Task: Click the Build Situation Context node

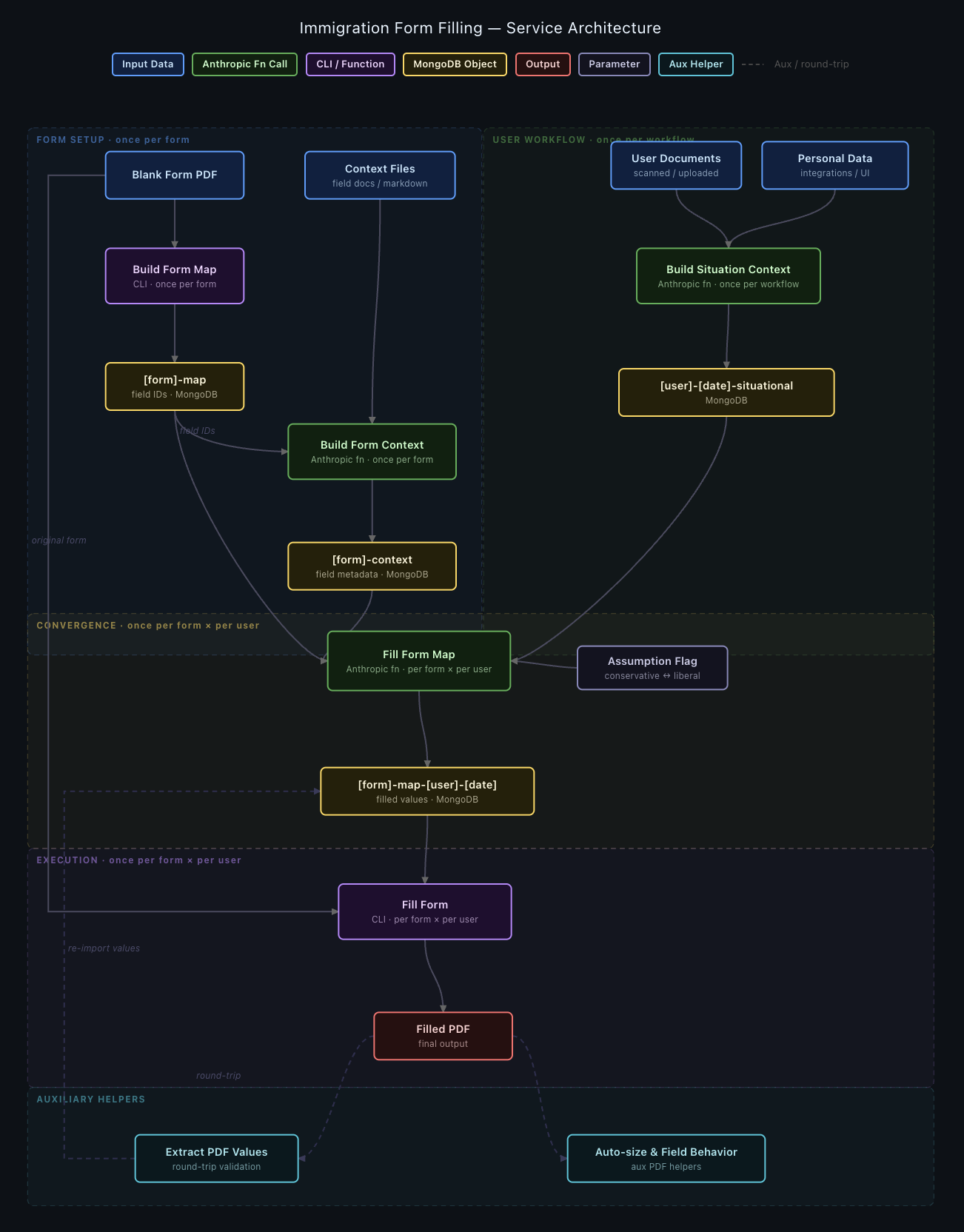Action: [x=728, y=276]
